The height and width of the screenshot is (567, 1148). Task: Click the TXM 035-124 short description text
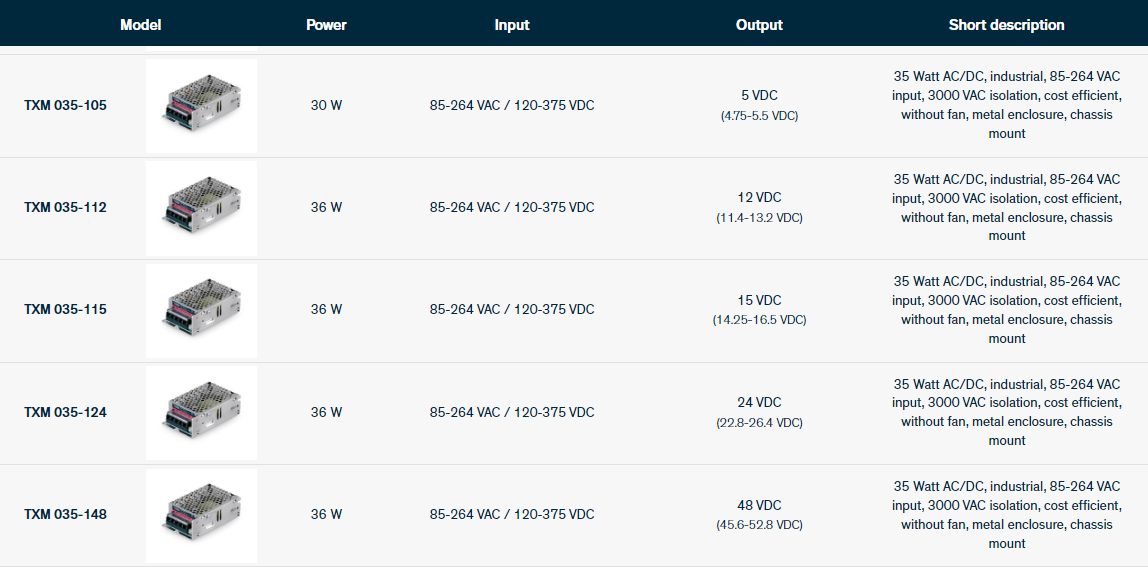tap(1006, 412)
